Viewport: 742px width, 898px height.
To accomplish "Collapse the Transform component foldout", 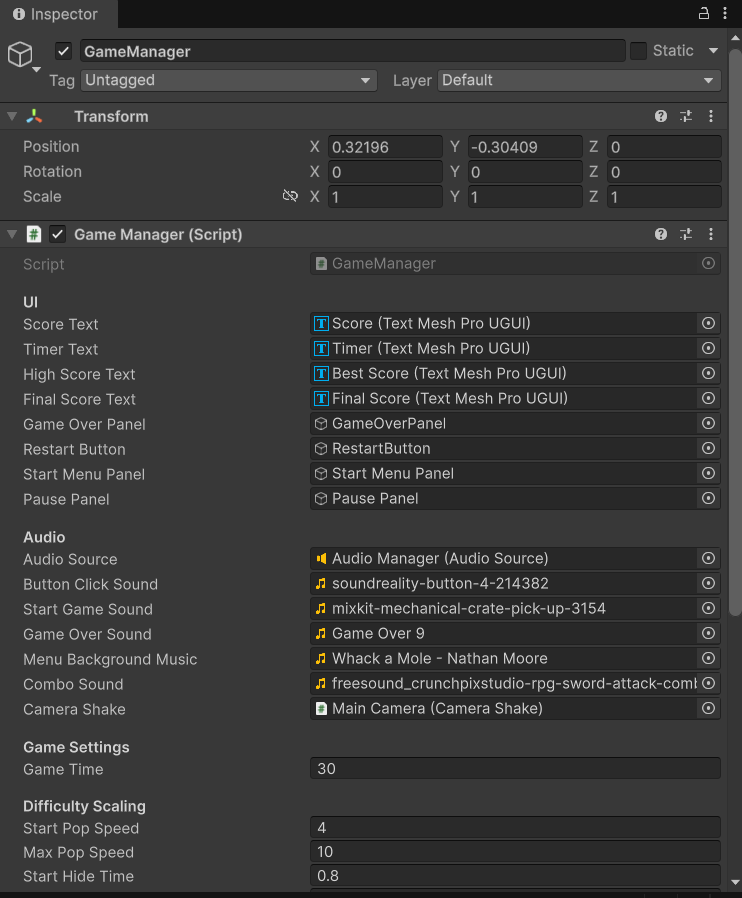I will click(x=12, y=116).
